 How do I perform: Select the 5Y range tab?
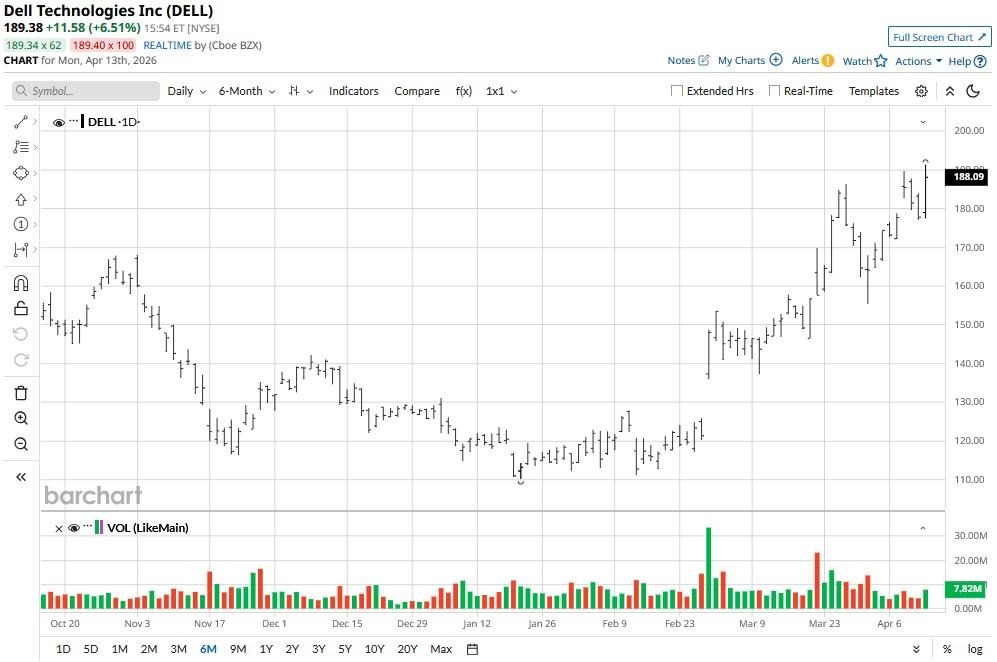[345, 649]
